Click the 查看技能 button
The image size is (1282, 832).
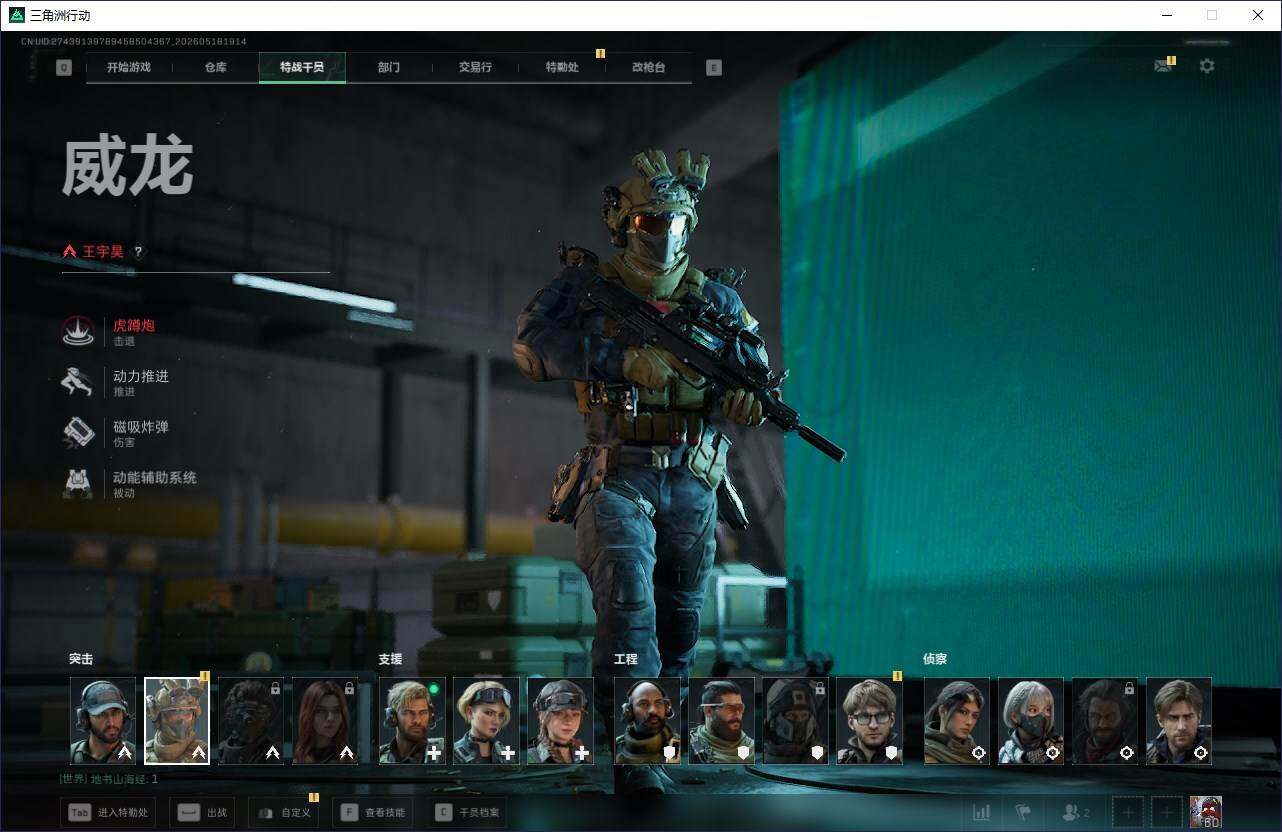click(x=372, y=813)
